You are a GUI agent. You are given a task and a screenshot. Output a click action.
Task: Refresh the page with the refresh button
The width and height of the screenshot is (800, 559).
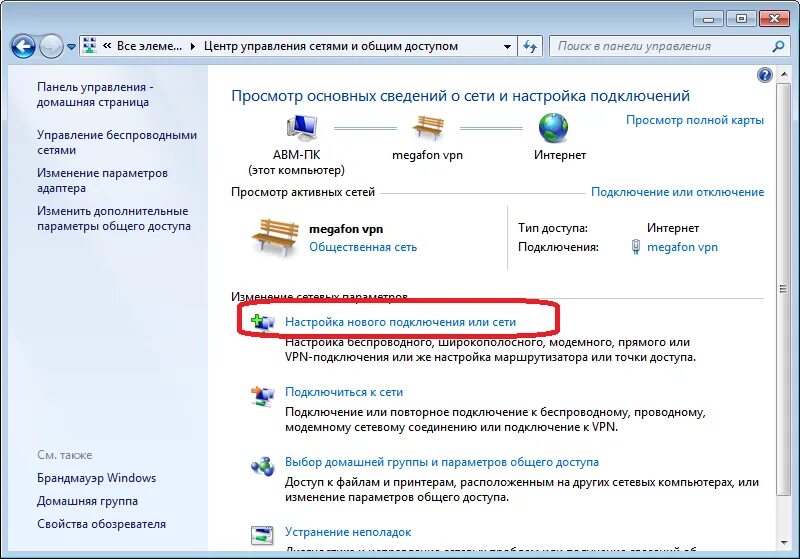(x=530, y=46)
